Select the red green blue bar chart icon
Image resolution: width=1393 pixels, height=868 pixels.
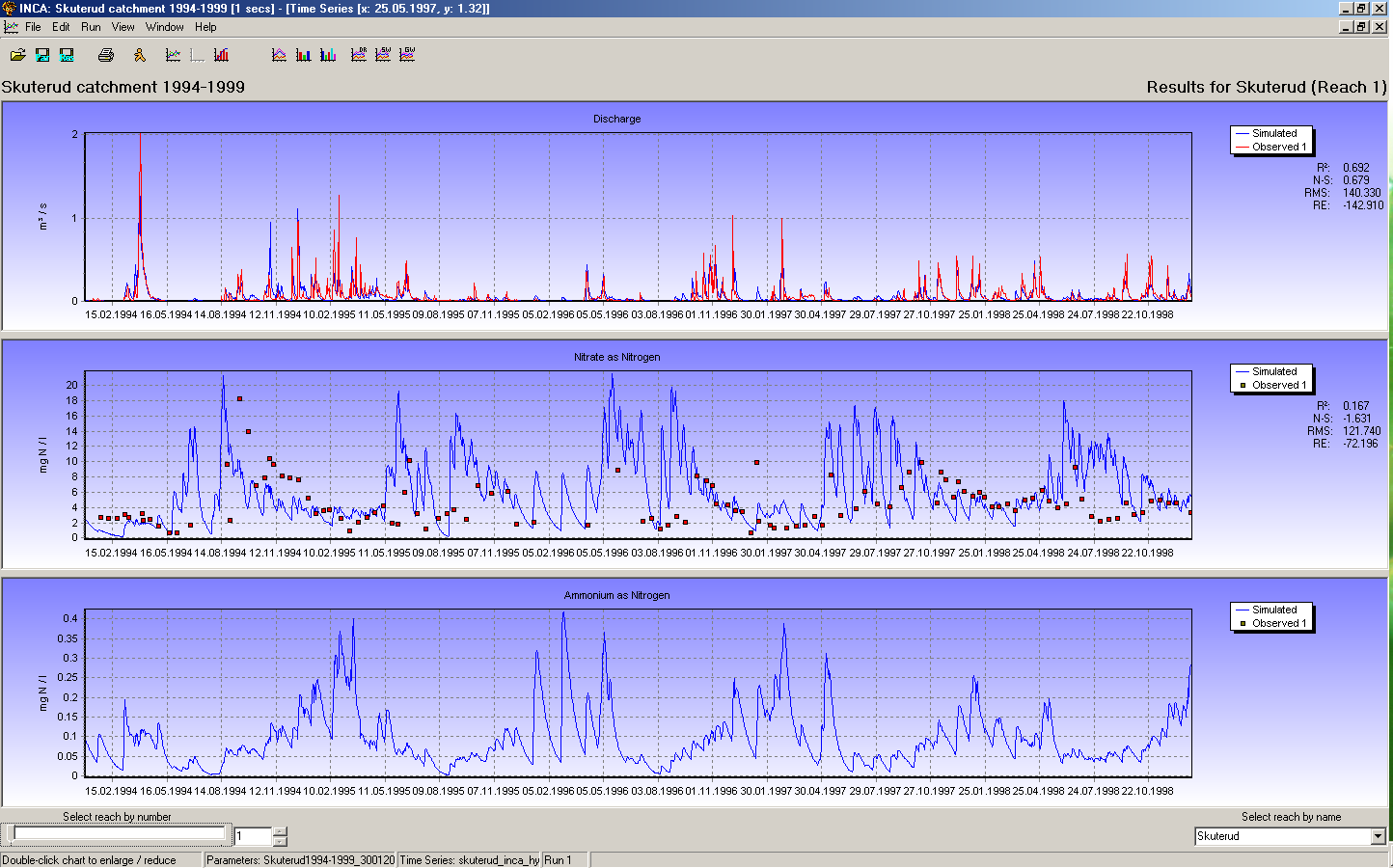coord(304,55)
